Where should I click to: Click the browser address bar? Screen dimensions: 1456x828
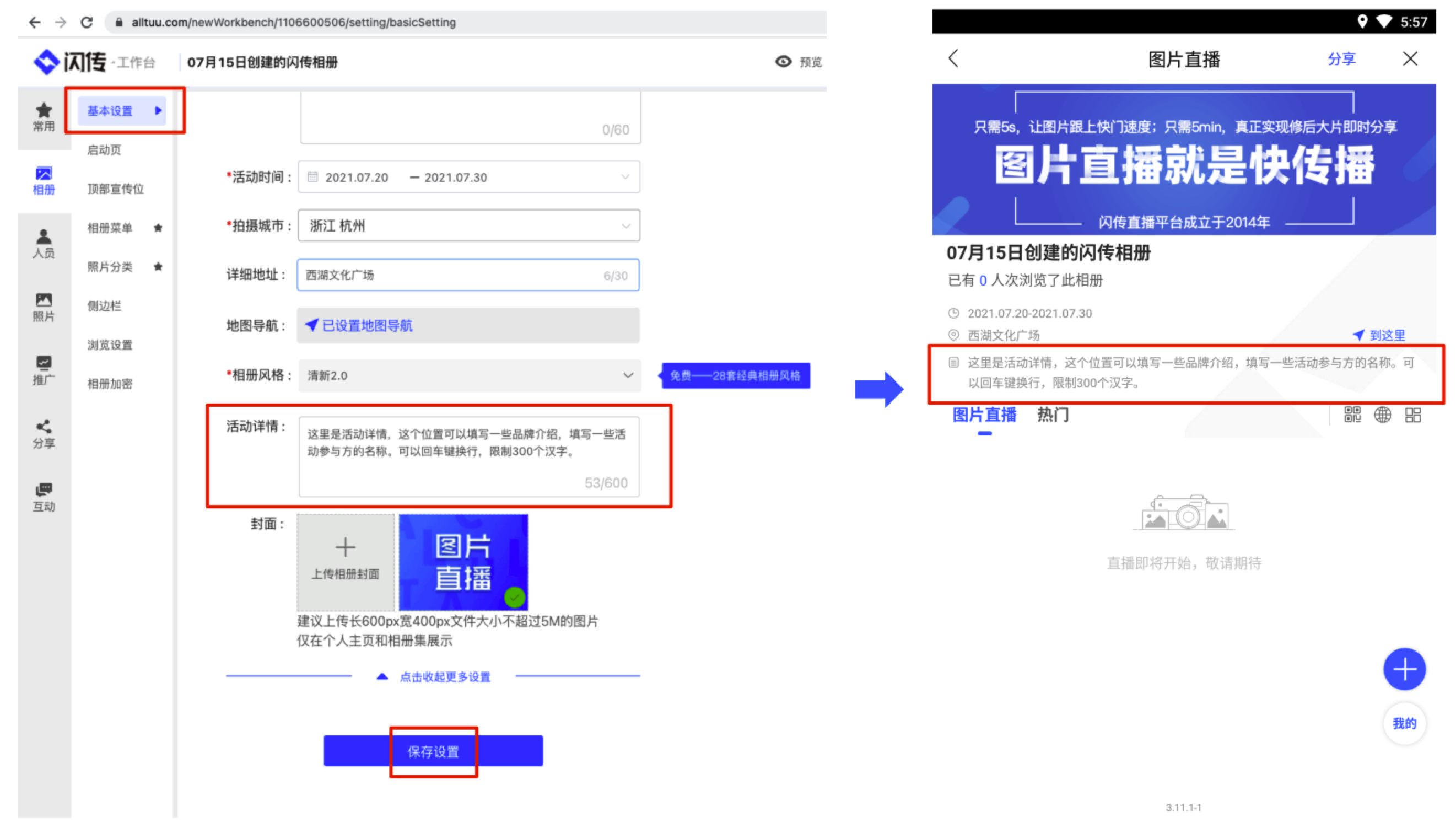[466, 22]
